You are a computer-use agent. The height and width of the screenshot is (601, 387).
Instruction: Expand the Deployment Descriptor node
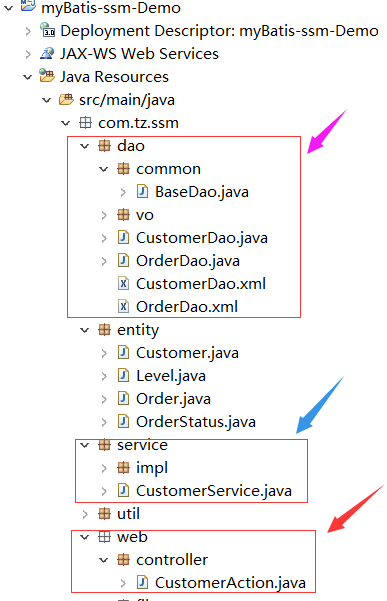[x=28, y=31]
